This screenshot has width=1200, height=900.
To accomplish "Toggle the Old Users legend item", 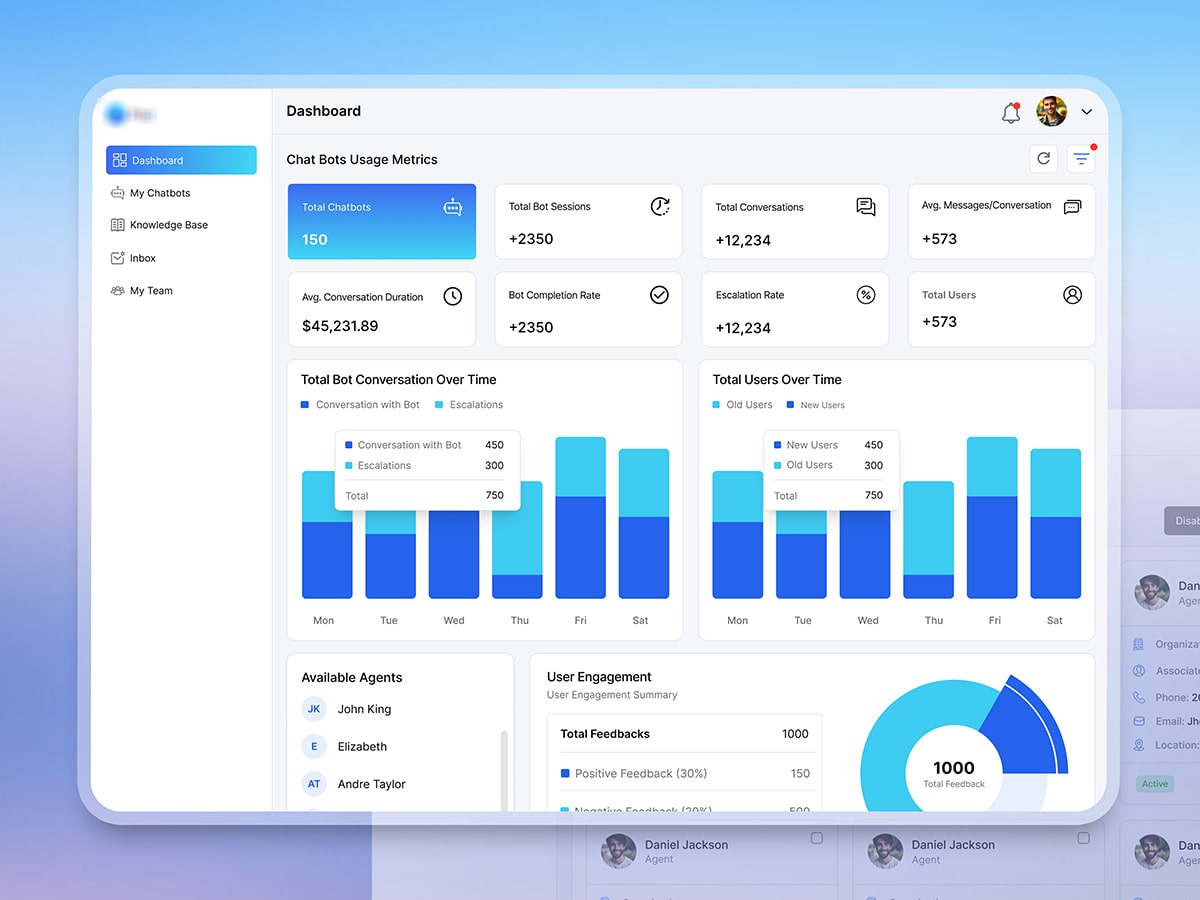I will pyautogui.click(x=742, y=405).
